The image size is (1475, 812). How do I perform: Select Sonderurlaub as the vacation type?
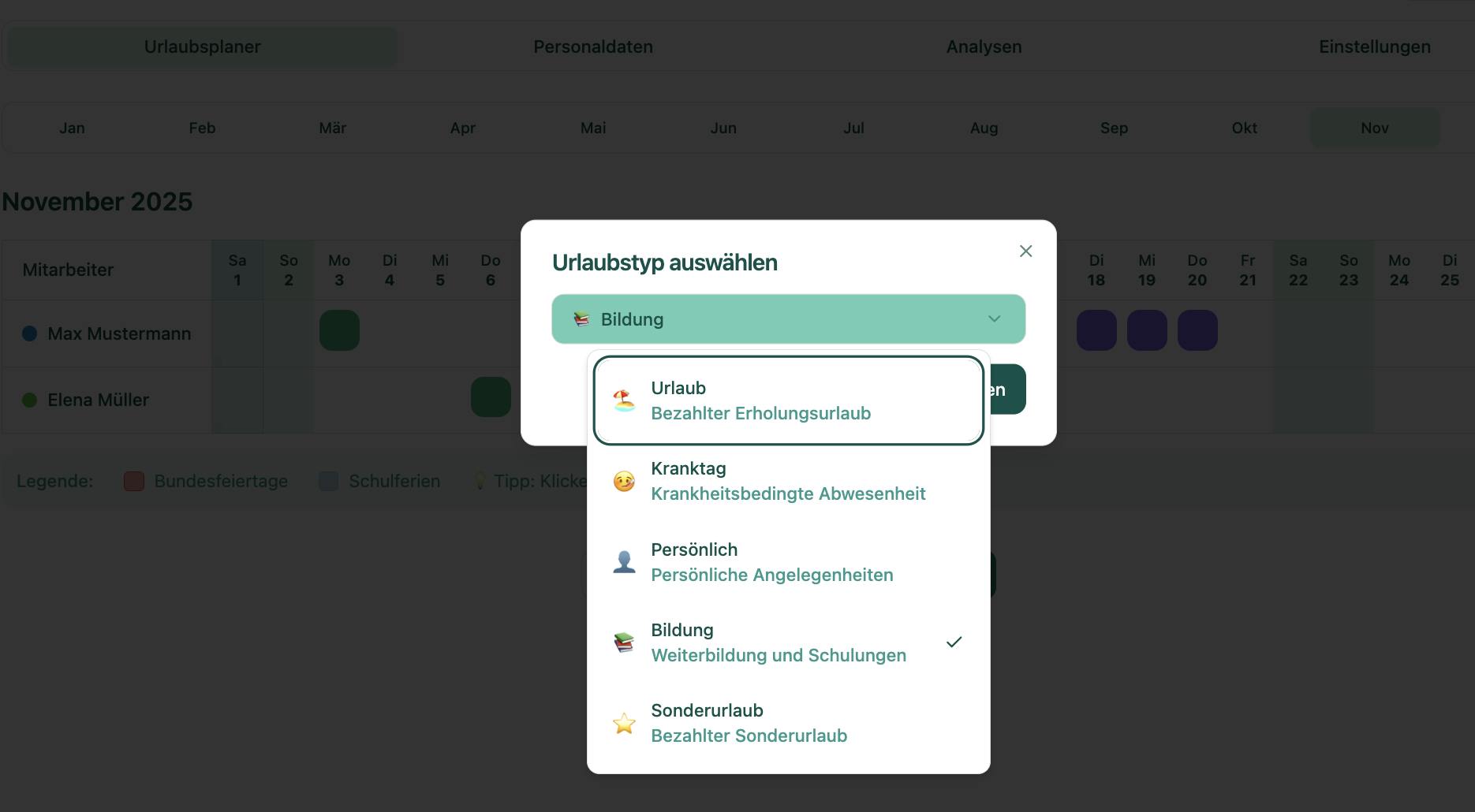click(x=788, y=722)
